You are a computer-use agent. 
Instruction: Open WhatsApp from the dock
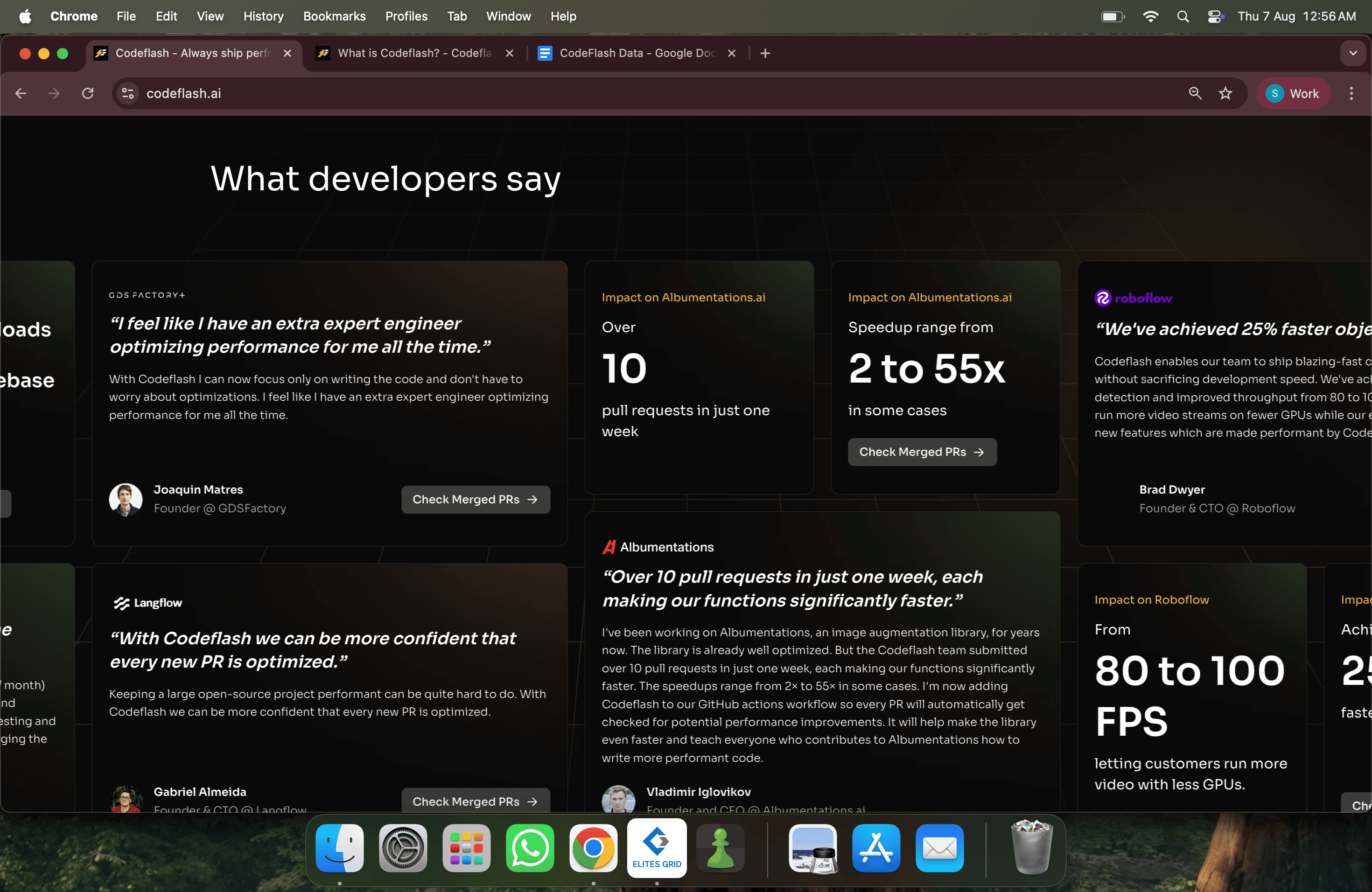pyautogui.click(x=529, y=848)
